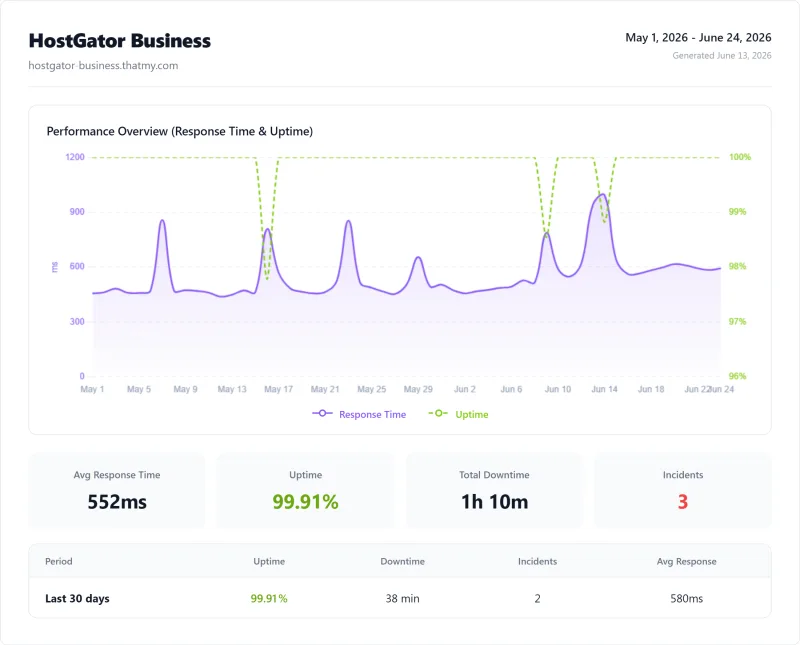Click the Downtime column header

(x=403, y=561)
